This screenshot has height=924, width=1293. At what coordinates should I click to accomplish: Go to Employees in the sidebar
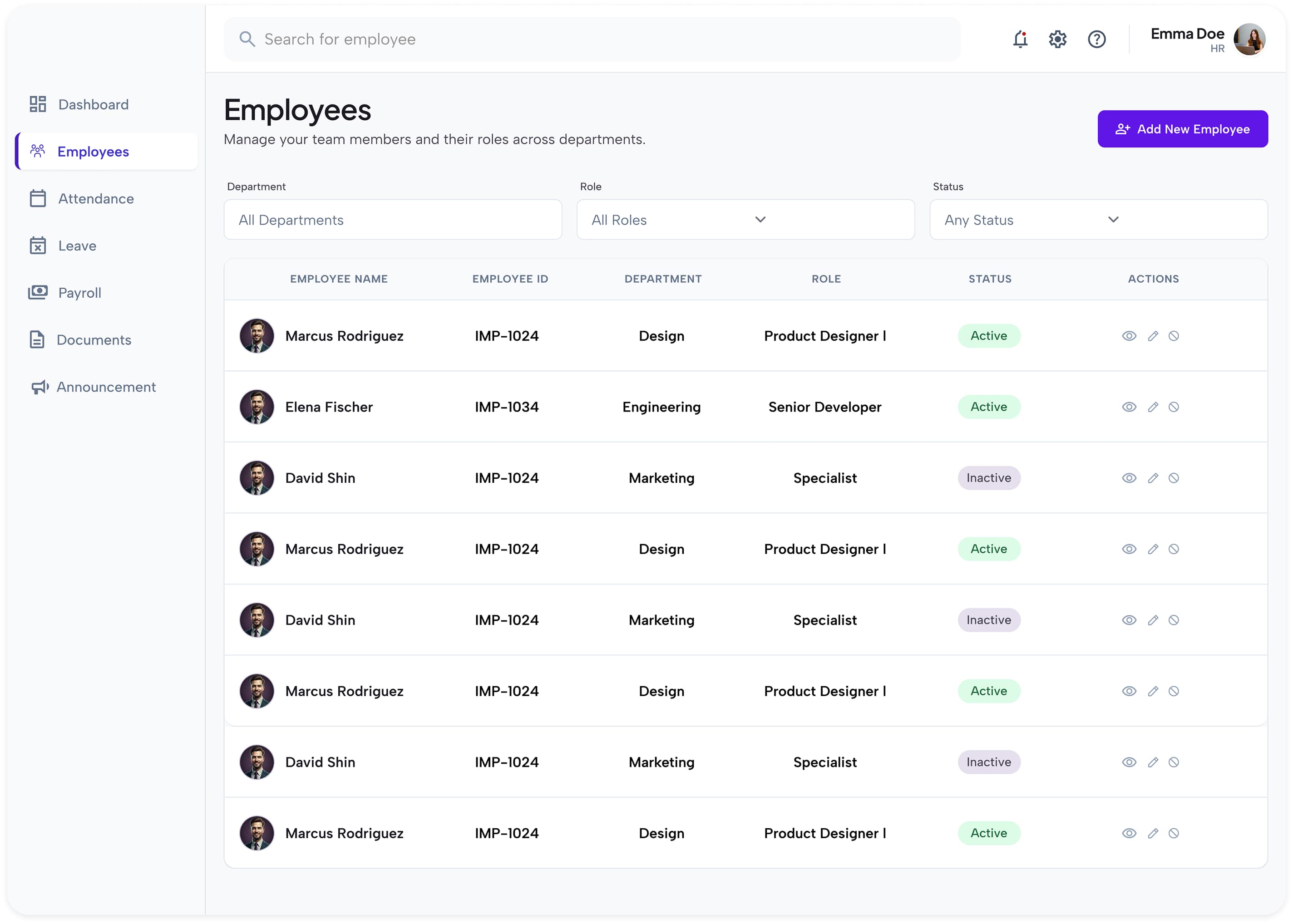click(107, 151)
